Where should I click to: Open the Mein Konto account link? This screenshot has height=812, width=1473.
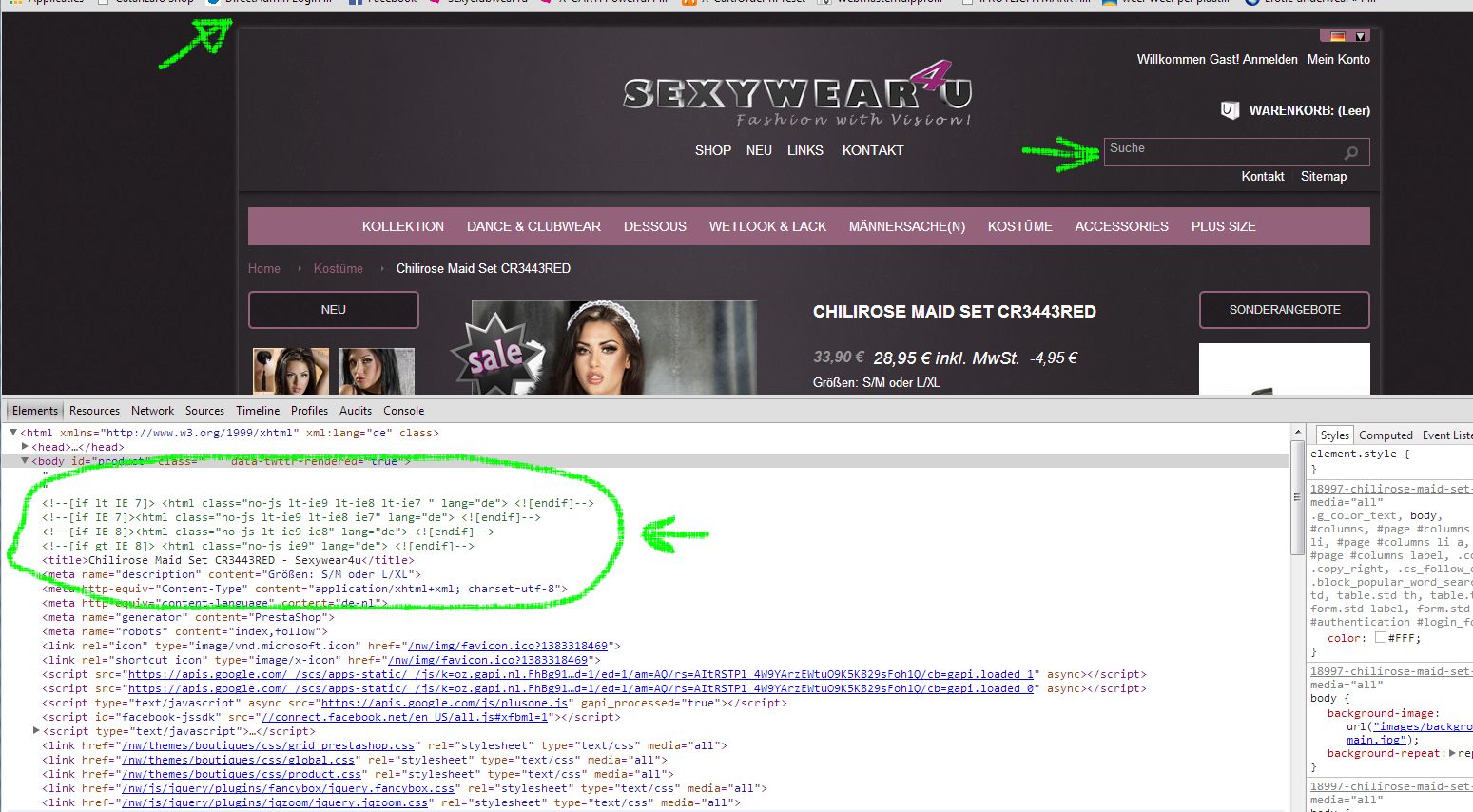coord(1339,59)
